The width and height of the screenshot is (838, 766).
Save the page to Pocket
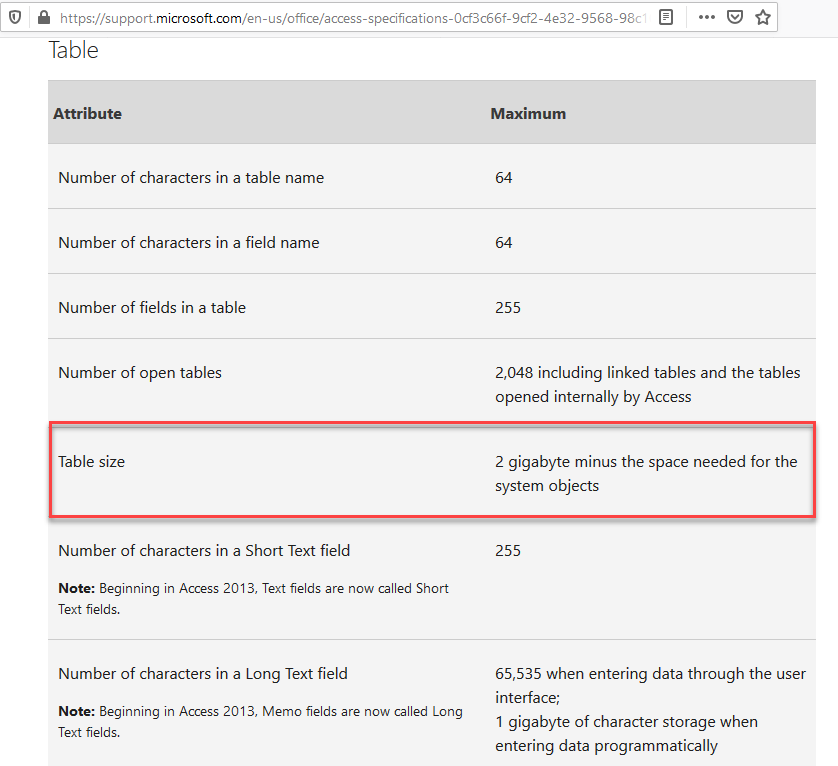[x=735, y=18]
